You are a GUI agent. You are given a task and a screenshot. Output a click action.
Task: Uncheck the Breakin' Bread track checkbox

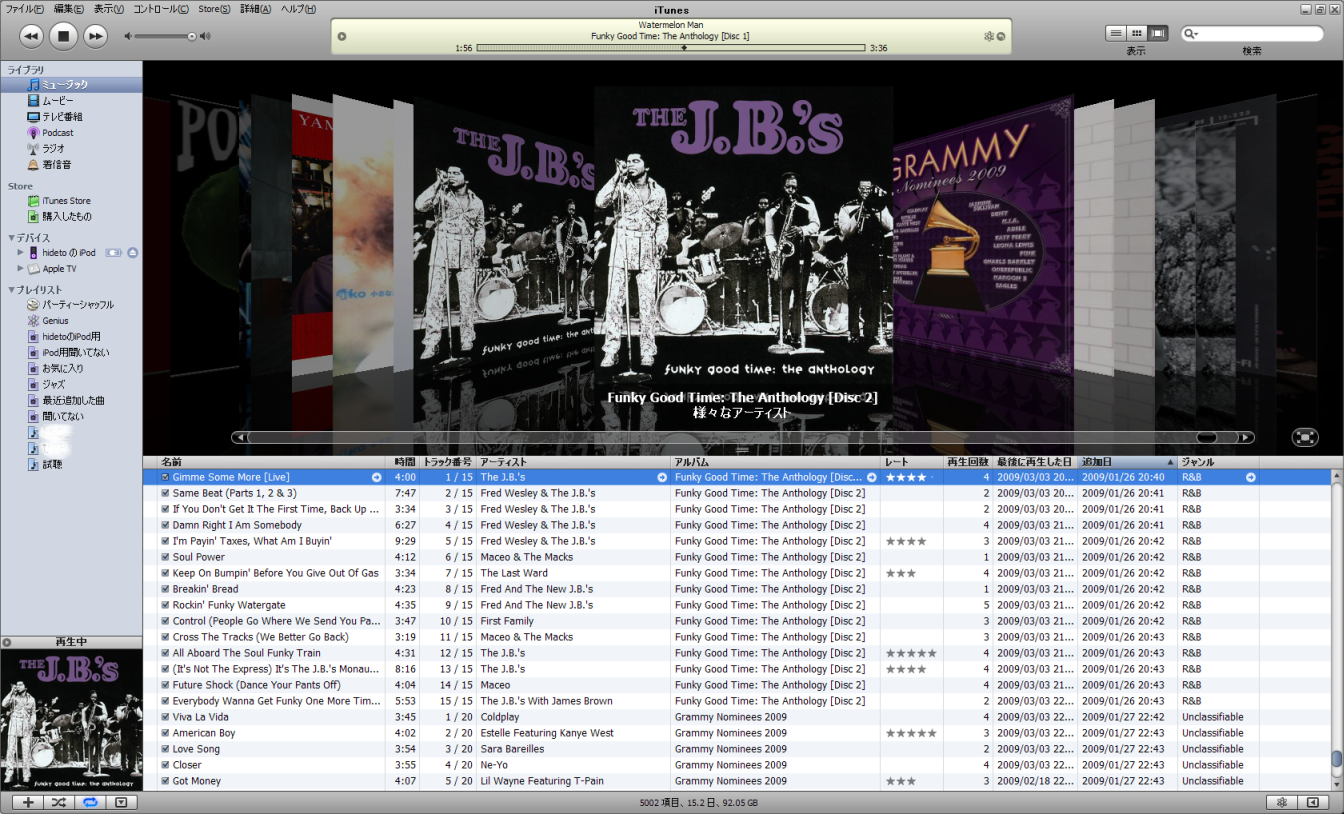coord(165,589)
